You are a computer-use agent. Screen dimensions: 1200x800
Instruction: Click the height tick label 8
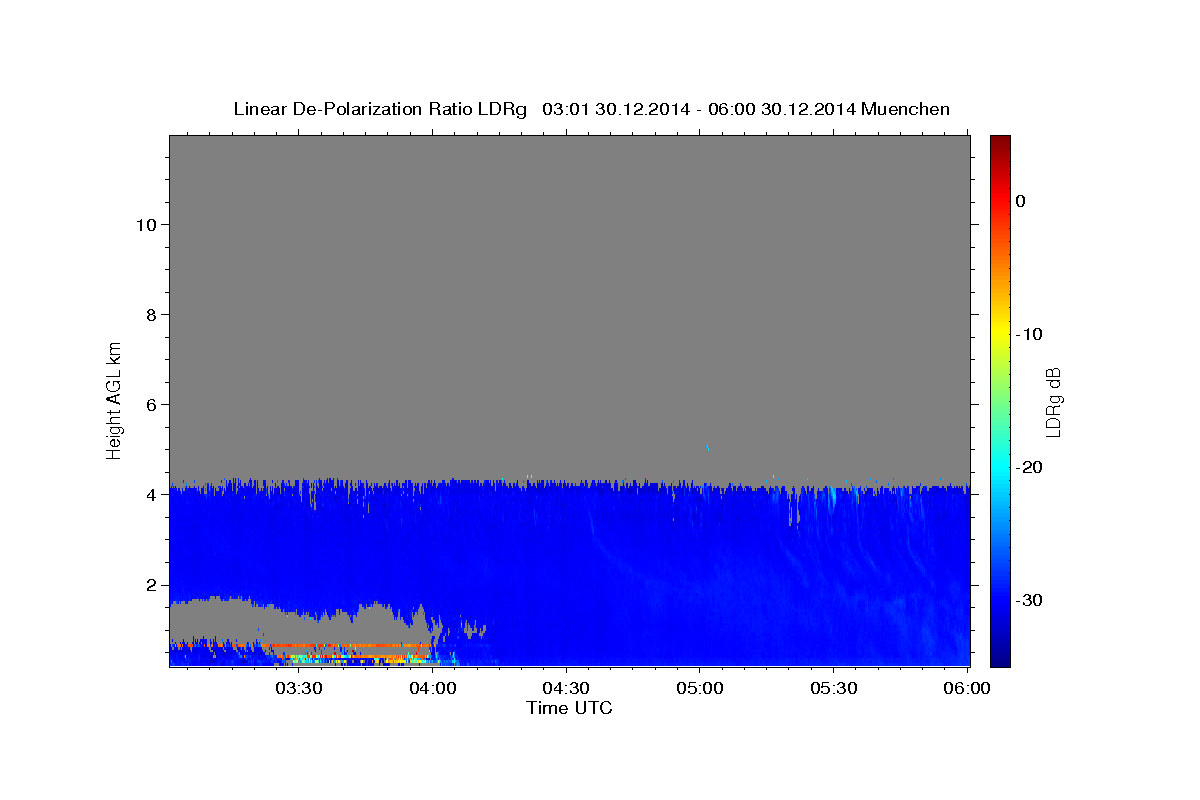tap(149, 314)
